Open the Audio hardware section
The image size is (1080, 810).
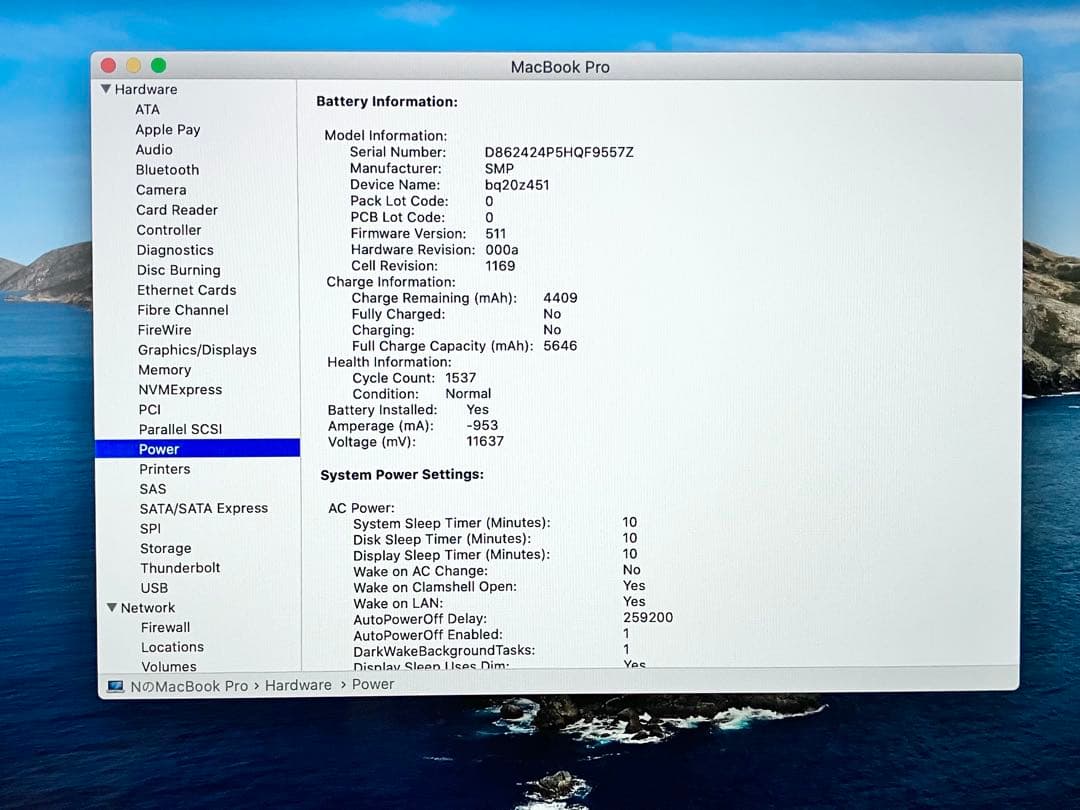tap(153, 149)
